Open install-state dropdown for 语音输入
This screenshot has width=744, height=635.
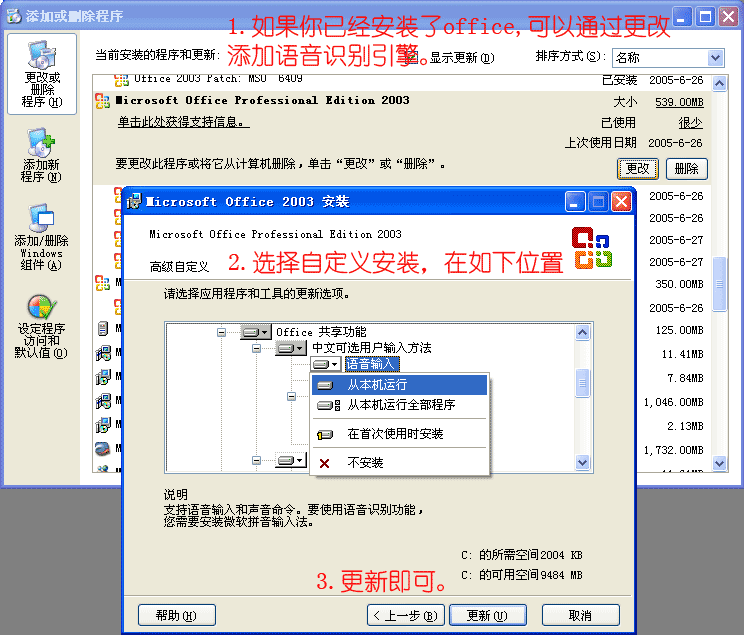tap(326, 364)
